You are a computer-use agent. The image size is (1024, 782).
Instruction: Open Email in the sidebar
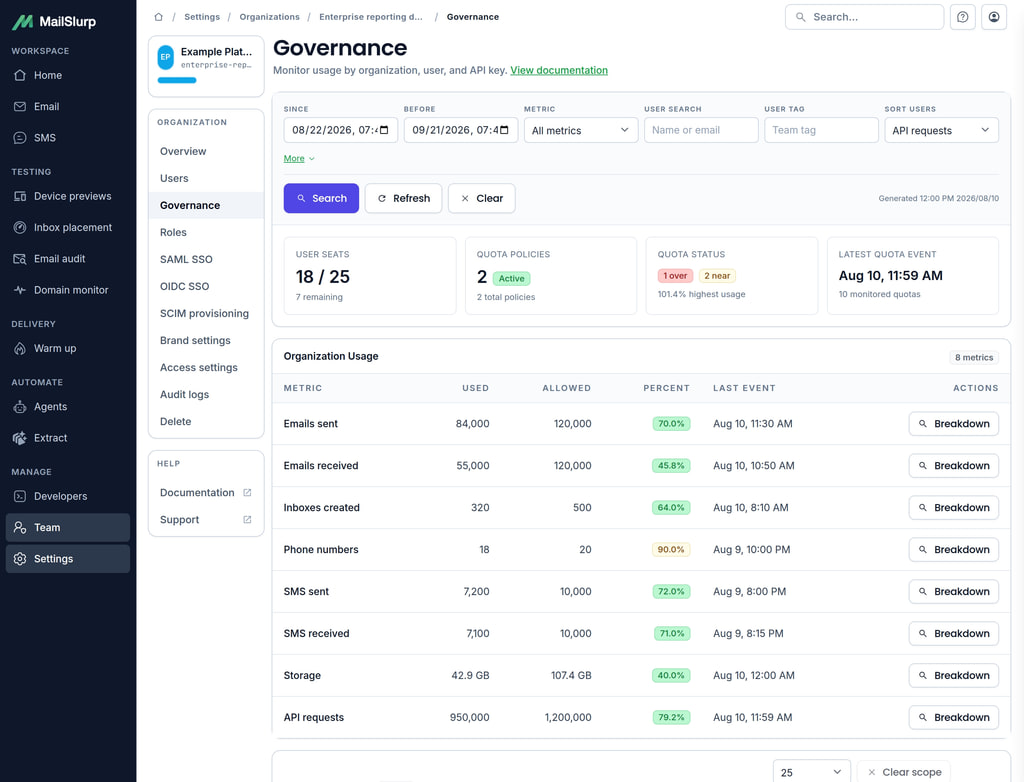click(68, 106)
